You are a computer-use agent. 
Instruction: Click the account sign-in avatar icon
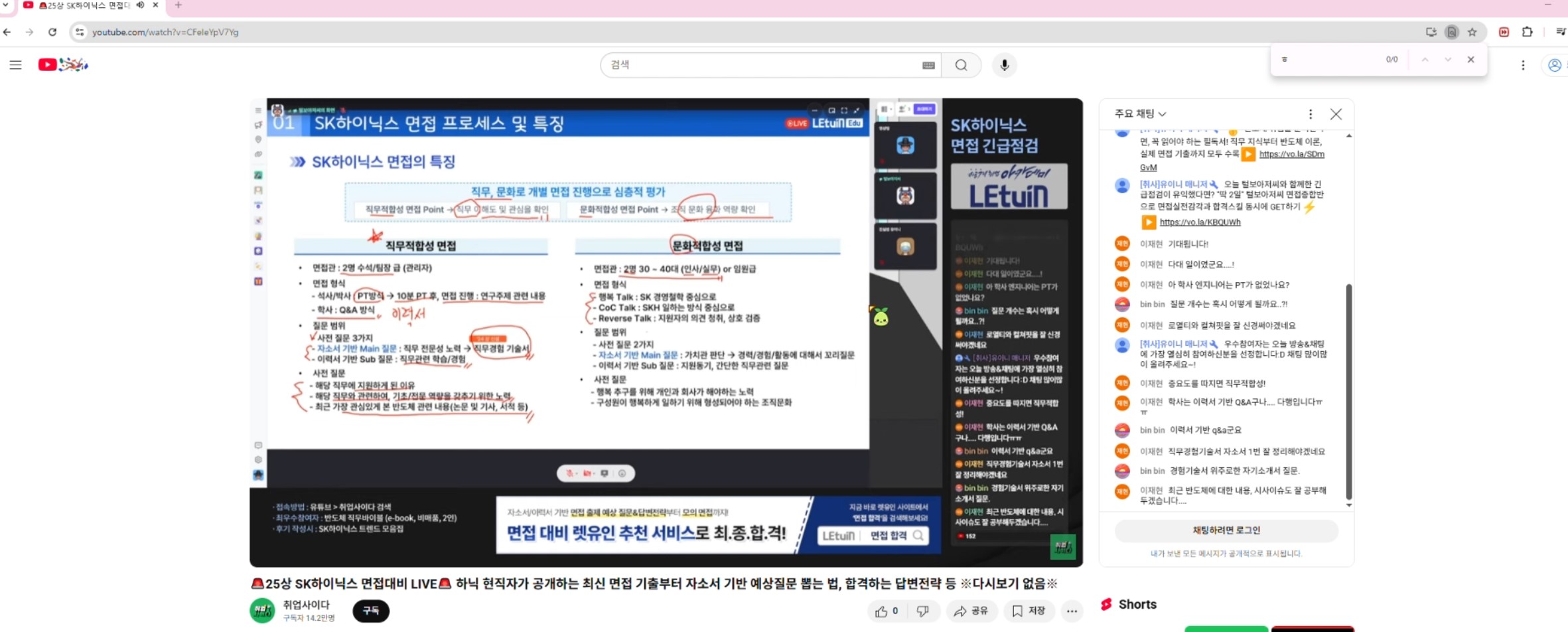pos(1555,65)
